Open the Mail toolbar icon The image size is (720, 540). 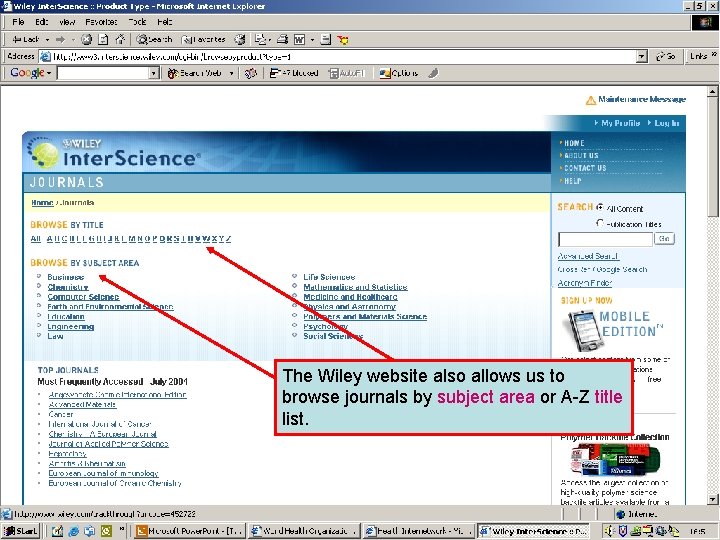(260, 39)
